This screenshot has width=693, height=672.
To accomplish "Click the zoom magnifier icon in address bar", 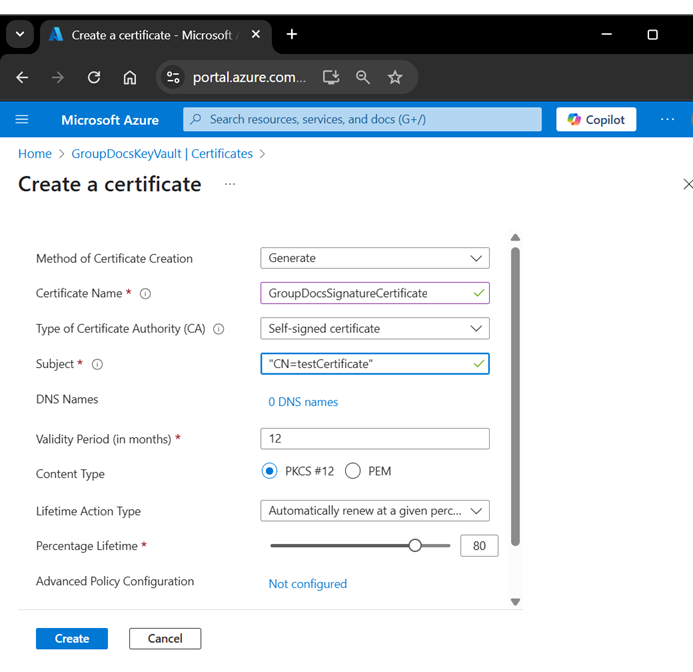I will pyautogui.click(x=363, y=77).
